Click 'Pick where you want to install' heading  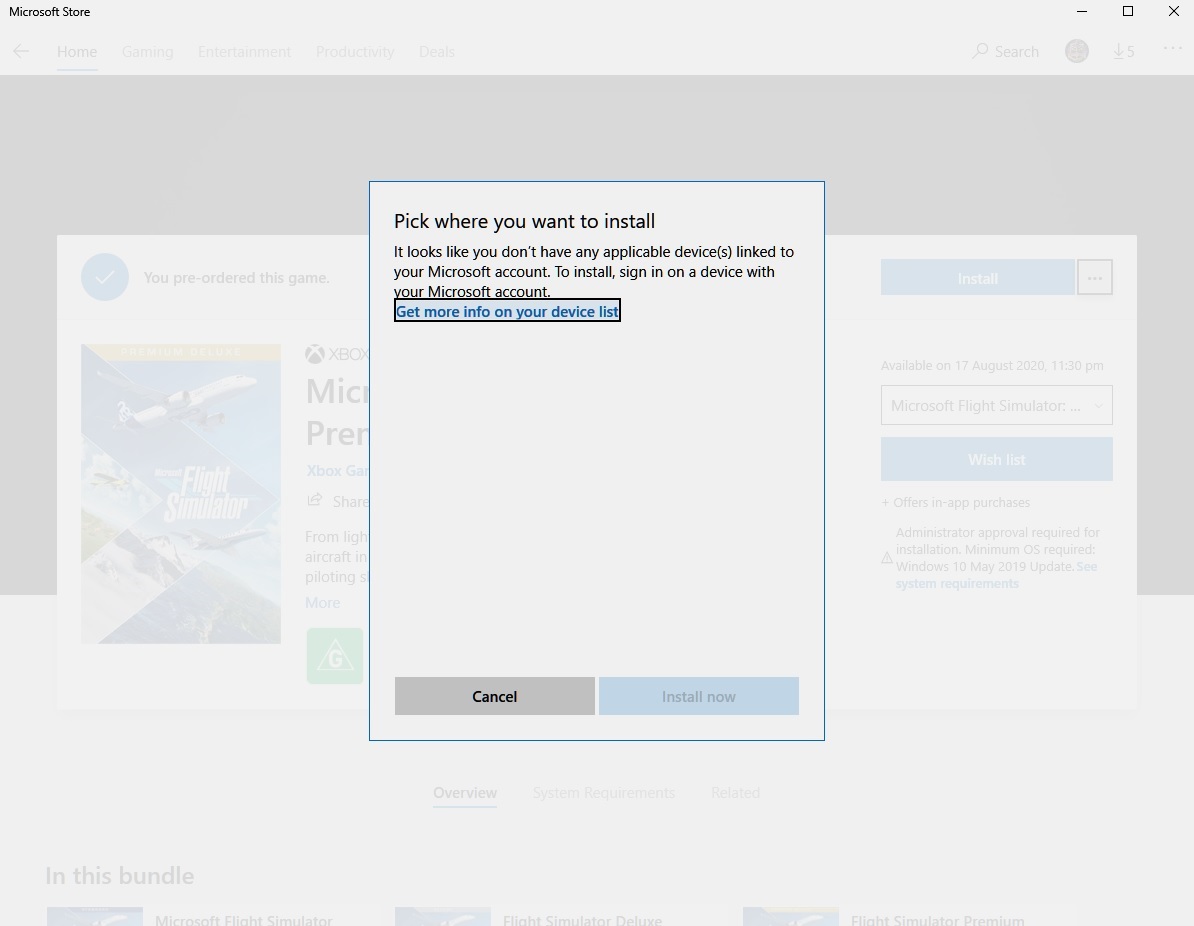(524, 221)
